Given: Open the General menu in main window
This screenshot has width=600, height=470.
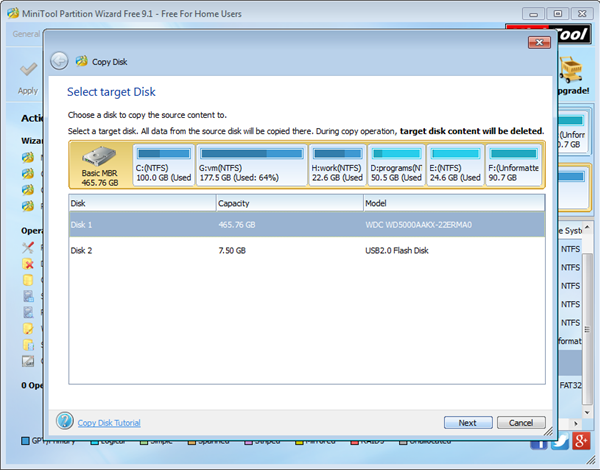Looking at the screenshot, I should 26,34.
